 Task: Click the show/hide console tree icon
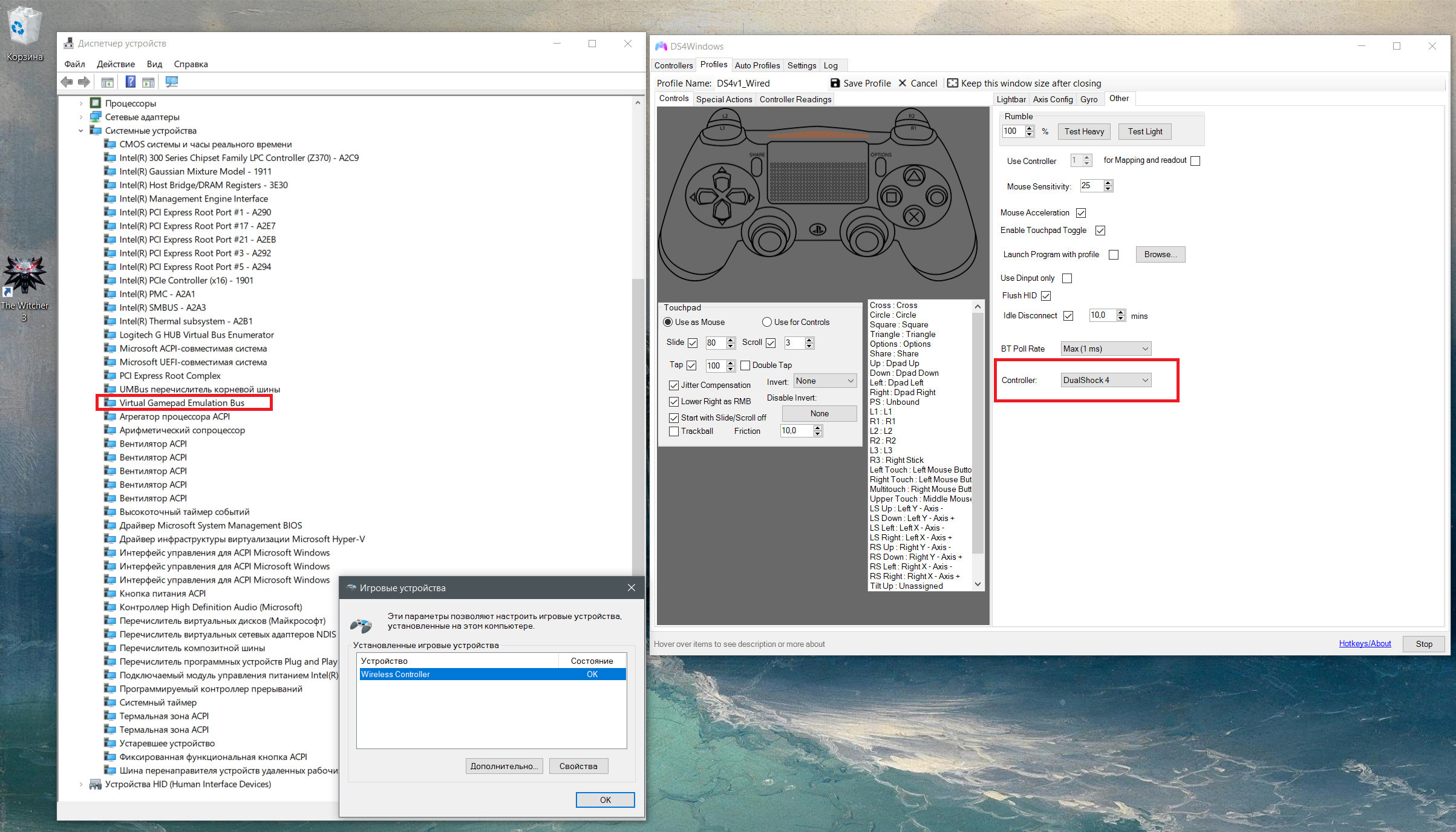coord(108,82)
